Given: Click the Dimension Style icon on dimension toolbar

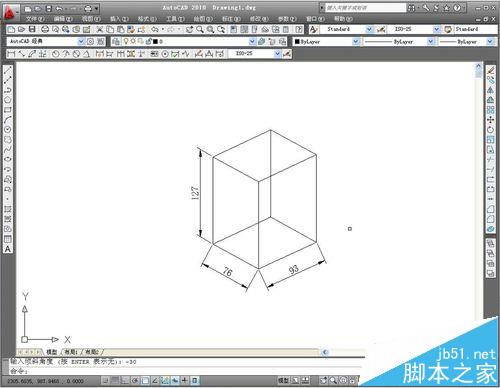Looking at the screenshot, I should (287, 54).
